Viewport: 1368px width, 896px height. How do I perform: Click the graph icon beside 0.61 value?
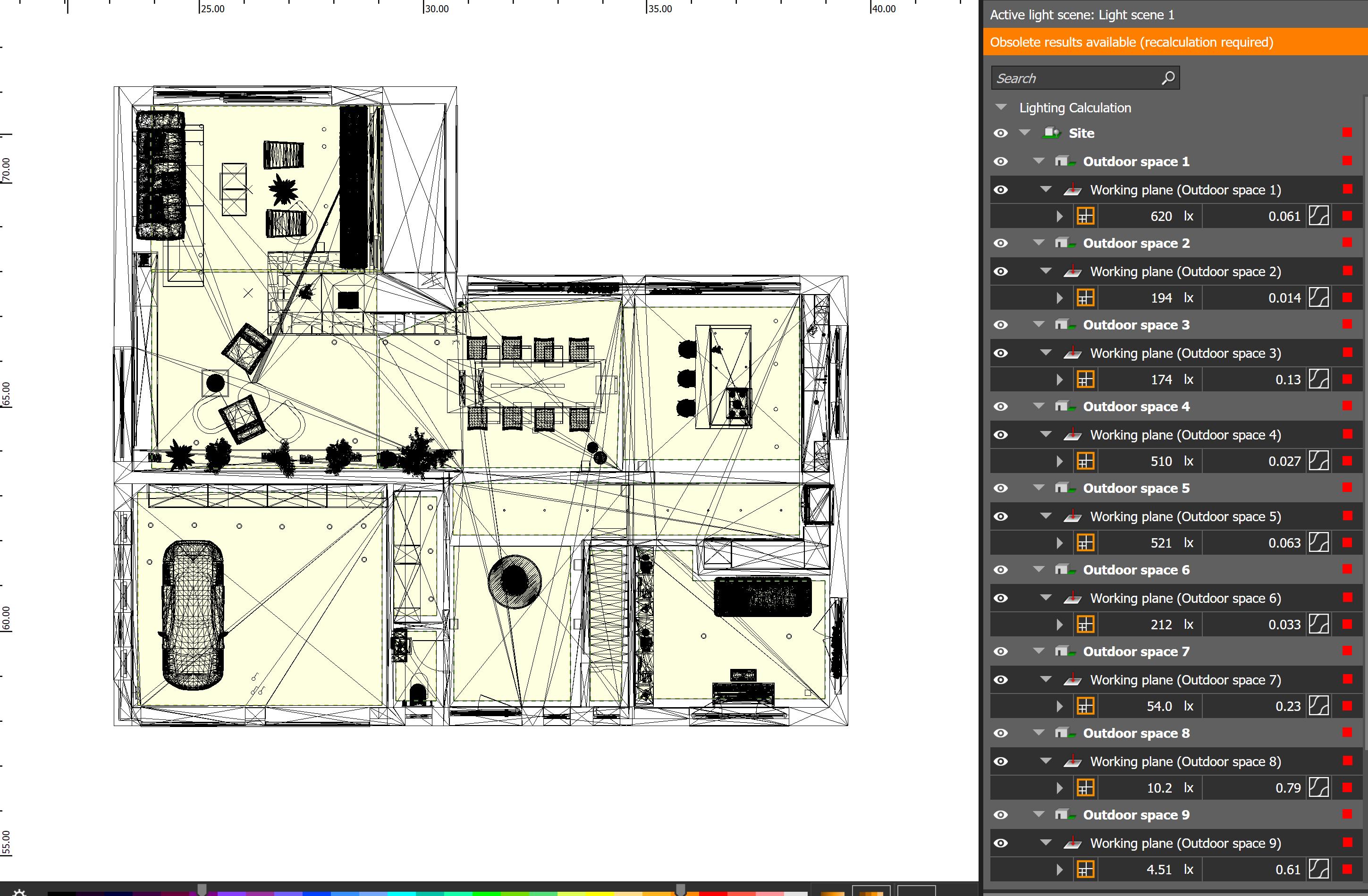click(1318, 870)
